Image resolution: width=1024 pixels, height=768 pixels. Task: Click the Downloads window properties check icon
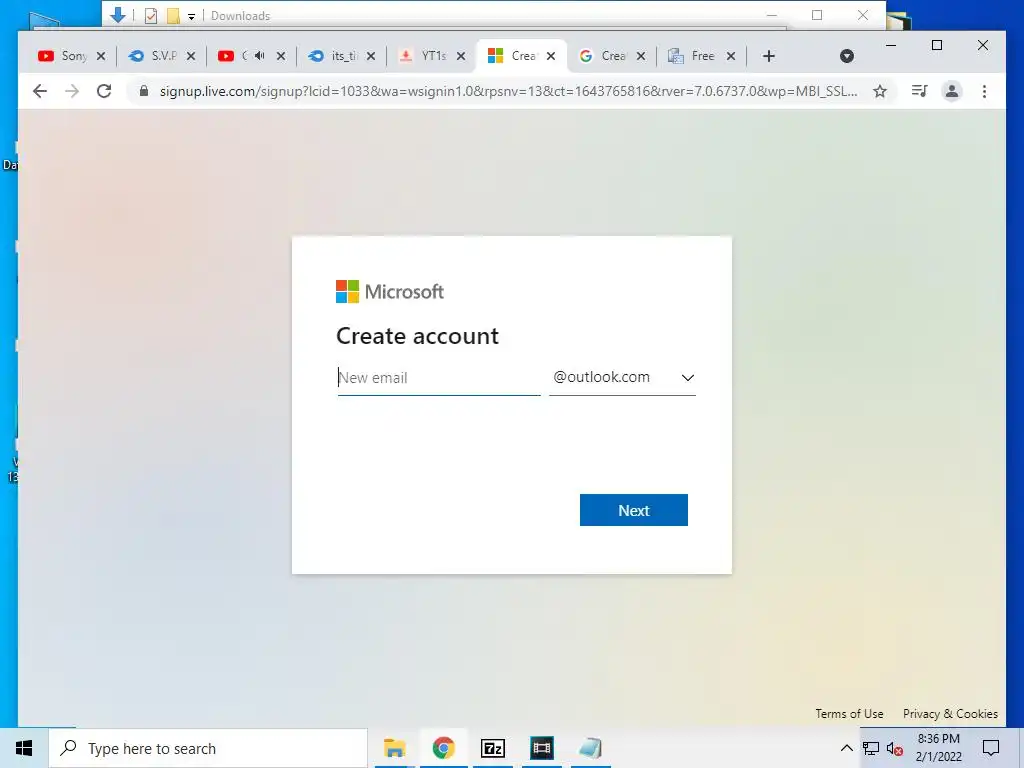point(151,16)
